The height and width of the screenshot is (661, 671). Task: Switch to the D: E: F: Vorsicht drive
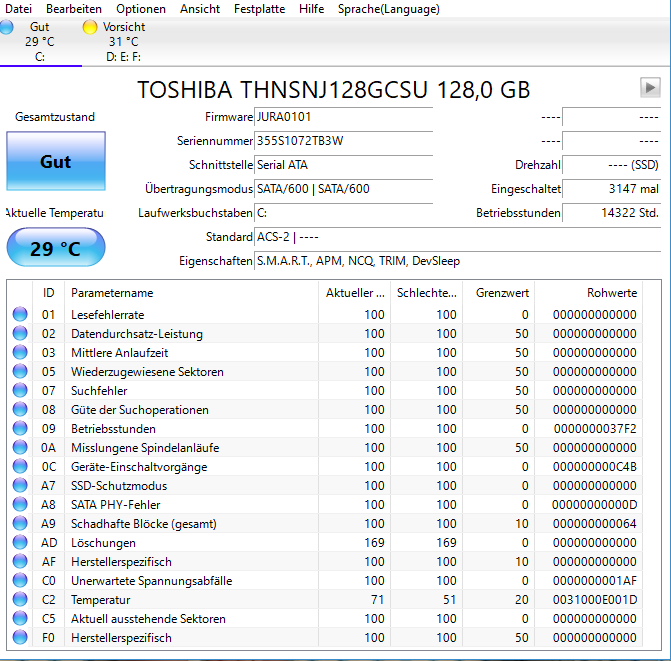pyautogui.click(x=123, y=41)
